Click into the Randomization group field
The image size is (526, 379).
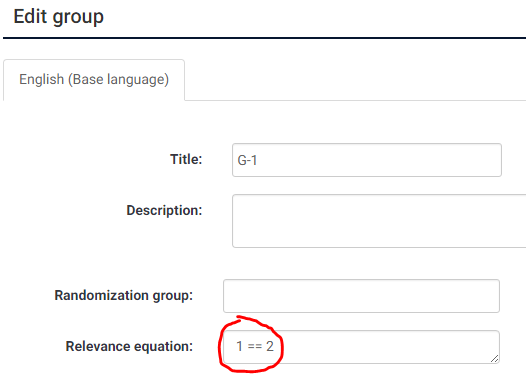point(361,296)
